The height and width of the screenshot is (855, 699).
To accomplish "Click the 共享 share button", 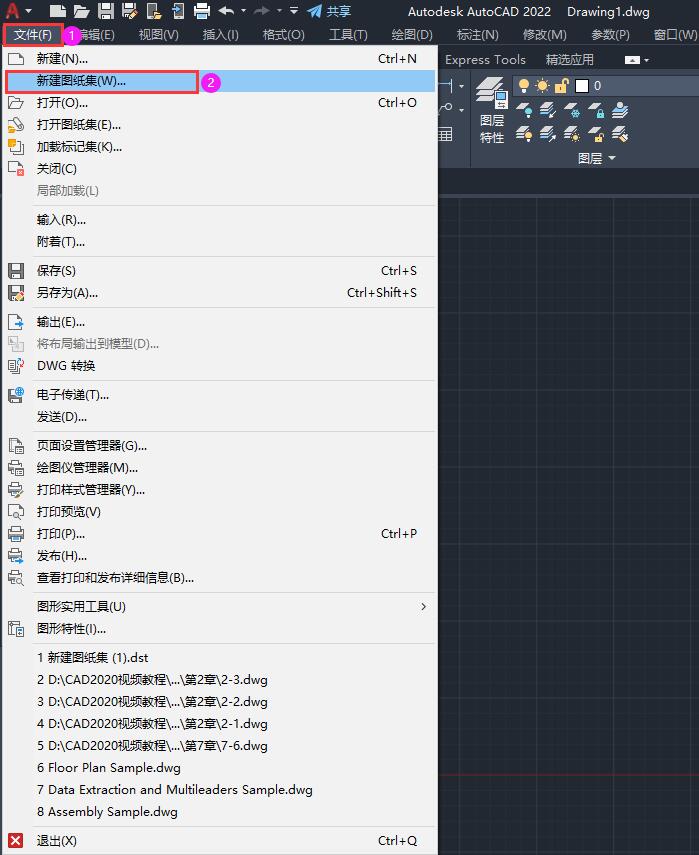I will point(329,11).
